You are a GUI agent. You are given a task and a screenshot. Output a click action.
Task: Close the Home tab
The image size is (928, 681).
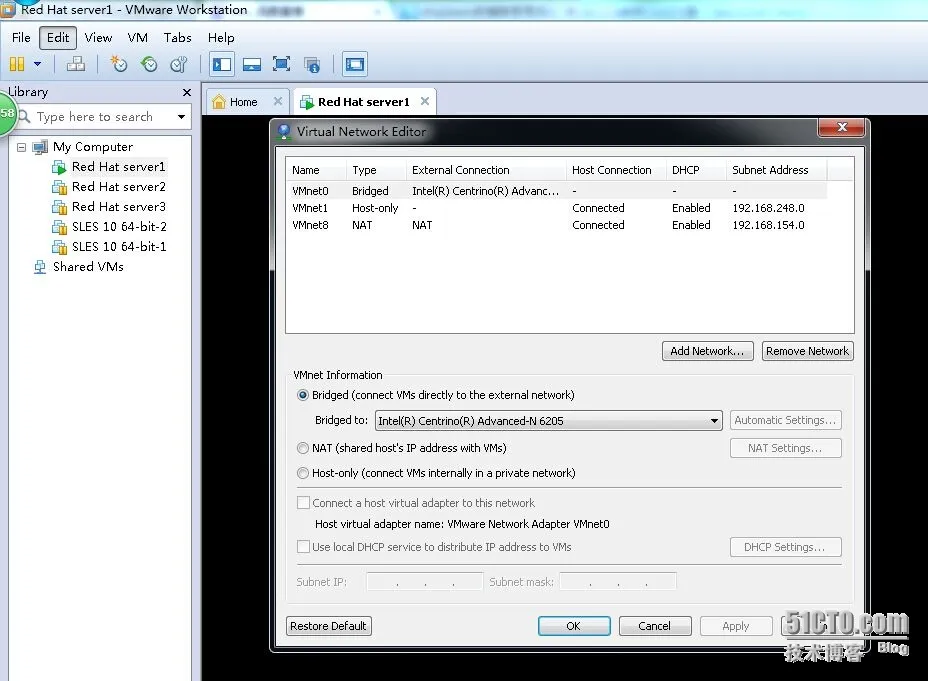tap(278, 101)
